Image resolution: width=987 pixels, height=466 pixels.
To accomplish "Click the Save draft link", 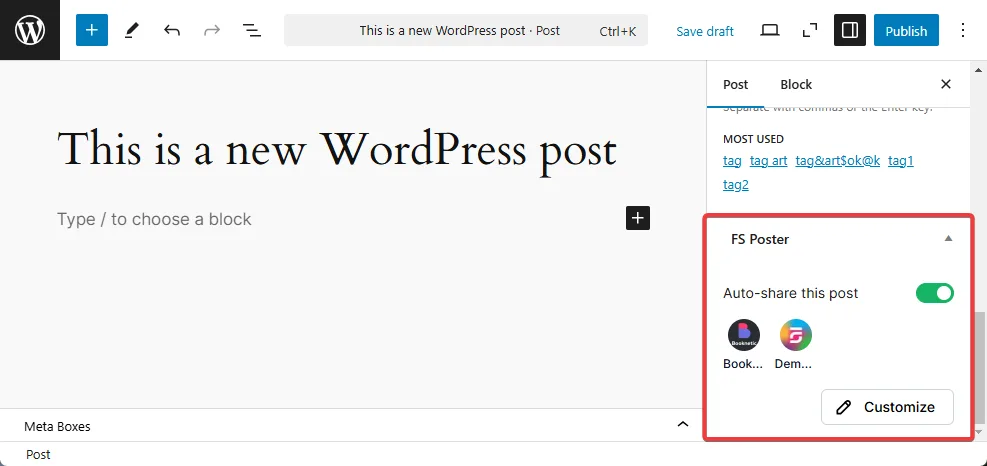I will point(705,31).
